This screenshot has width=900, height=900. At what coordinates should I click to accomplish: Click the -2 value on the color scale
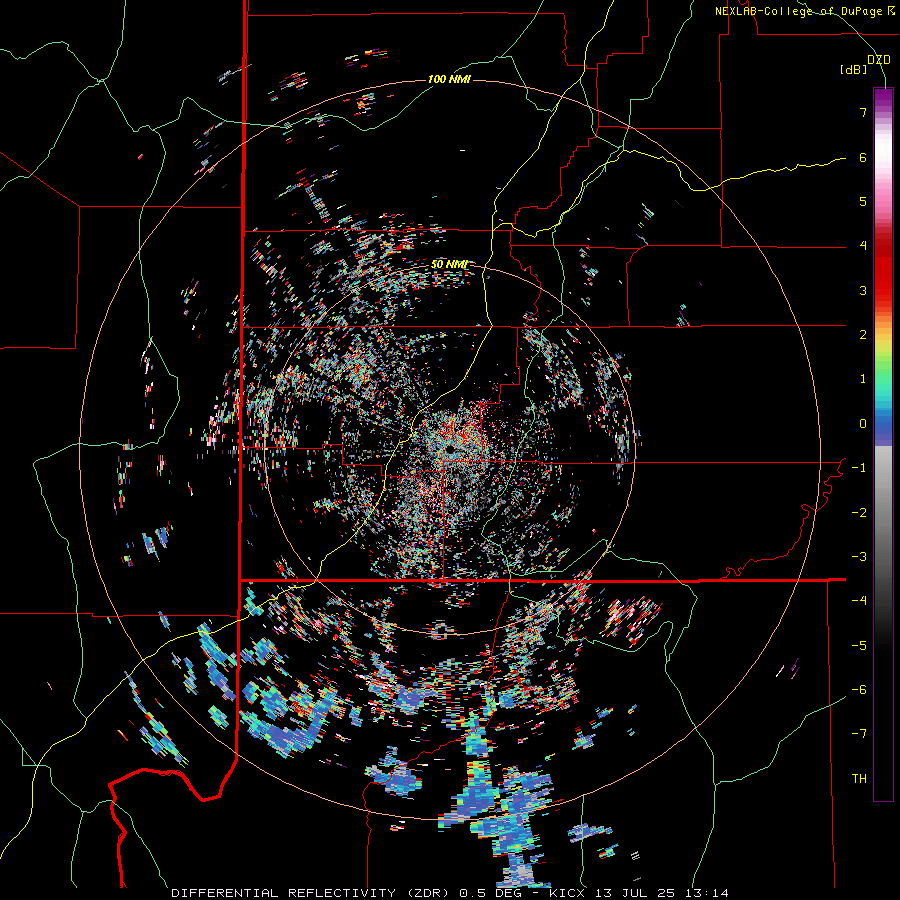coord(859,513)
